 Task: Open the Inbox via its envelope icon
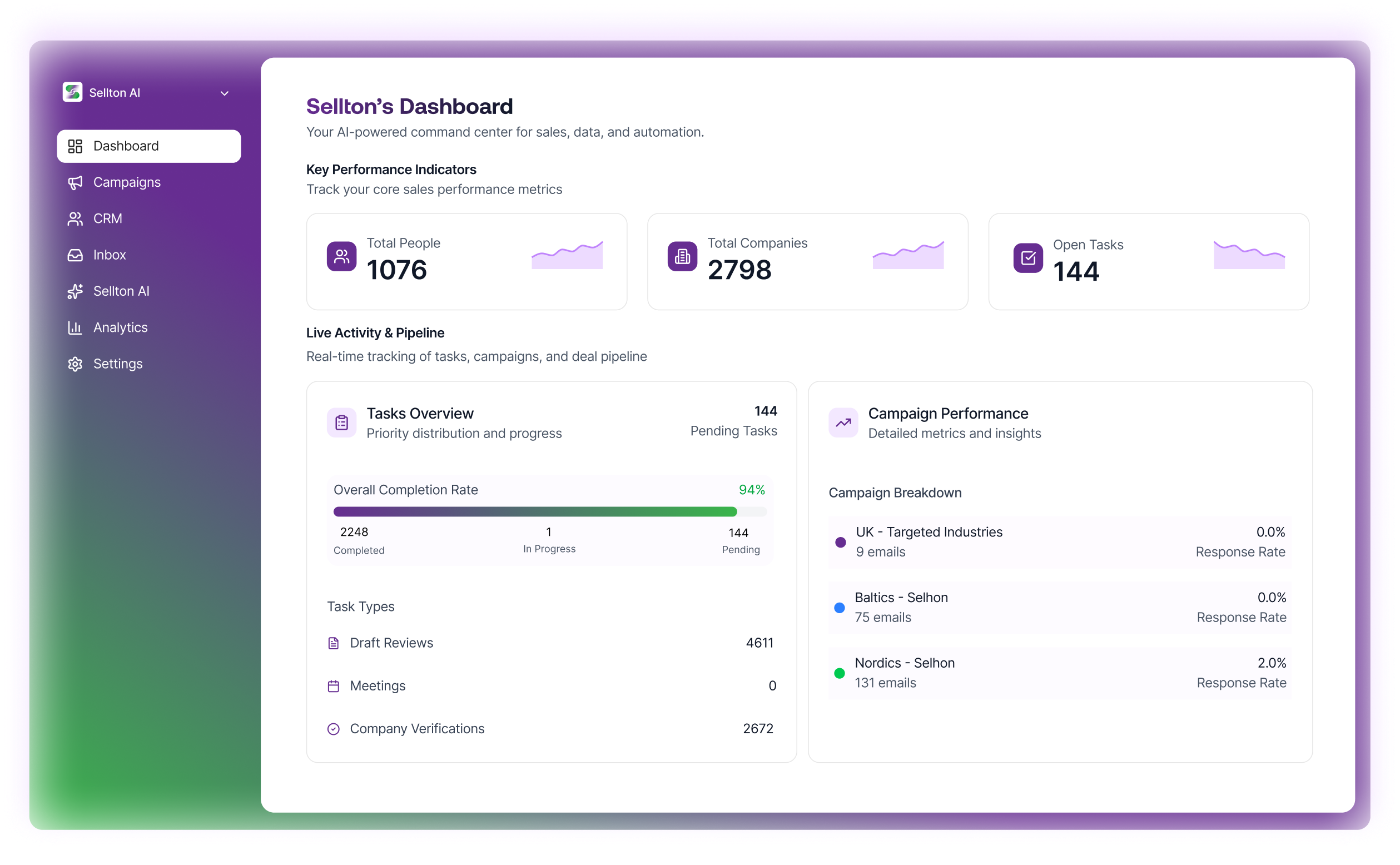click(x=76, y=255)
